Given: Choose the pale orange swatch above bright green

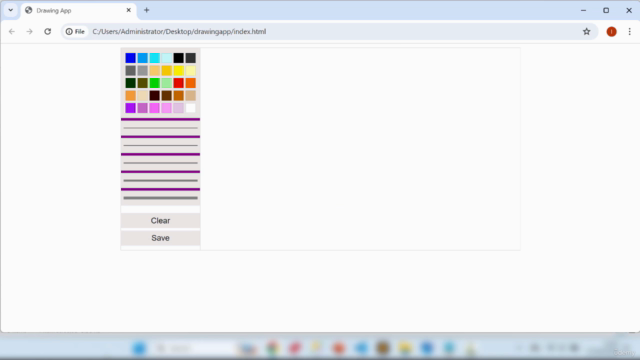Looking at the screenshot, I should 155,71.
